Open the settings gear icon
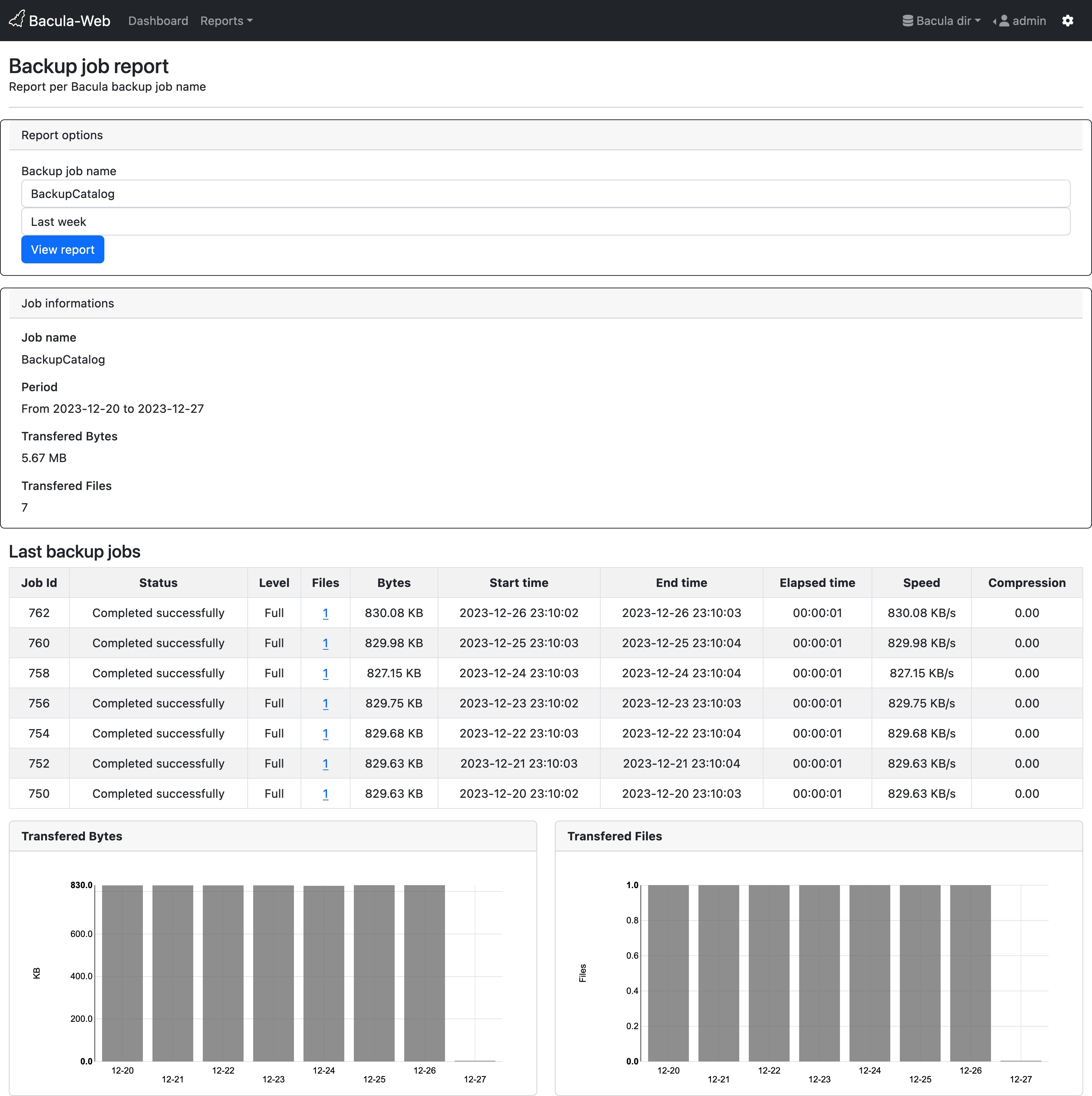This screenshot has height=1096, width=1092. (x=1068, y=21)
